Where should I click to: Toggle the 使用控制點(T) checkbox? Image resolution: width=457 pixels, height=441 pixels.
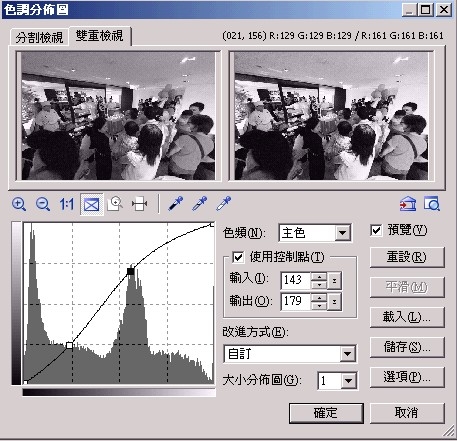pos(238,257)
